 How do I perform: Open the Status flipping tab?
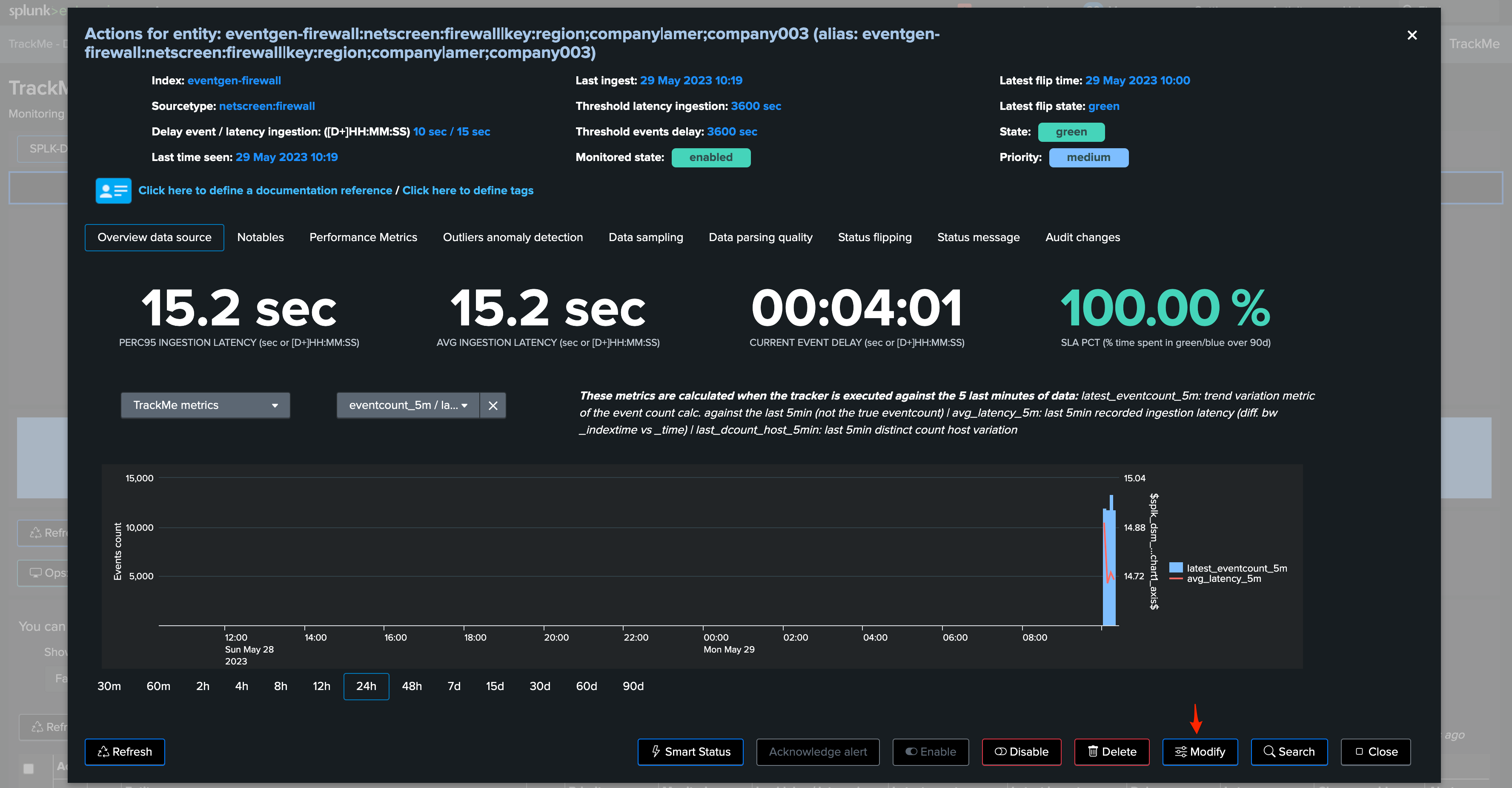(x=875, y=237)
